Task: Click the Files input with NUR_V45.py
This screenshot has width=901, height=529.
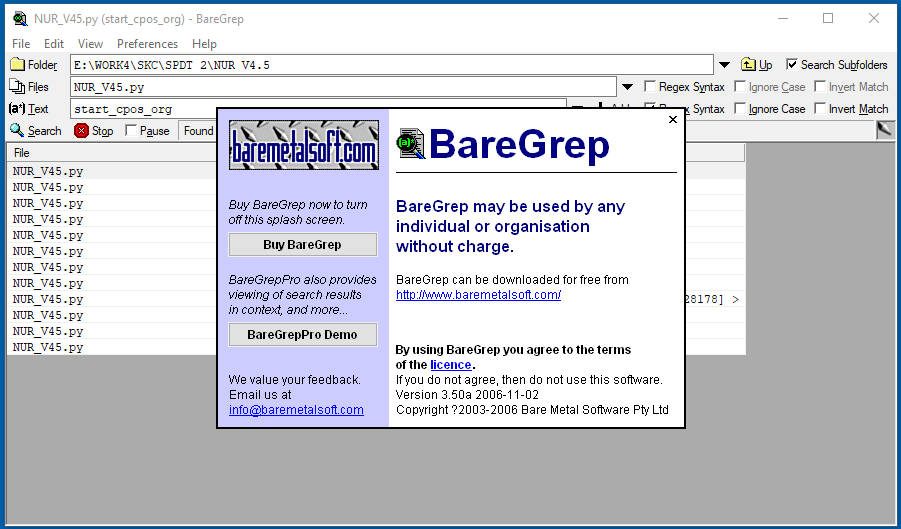Action: click(x=343, y=87)
